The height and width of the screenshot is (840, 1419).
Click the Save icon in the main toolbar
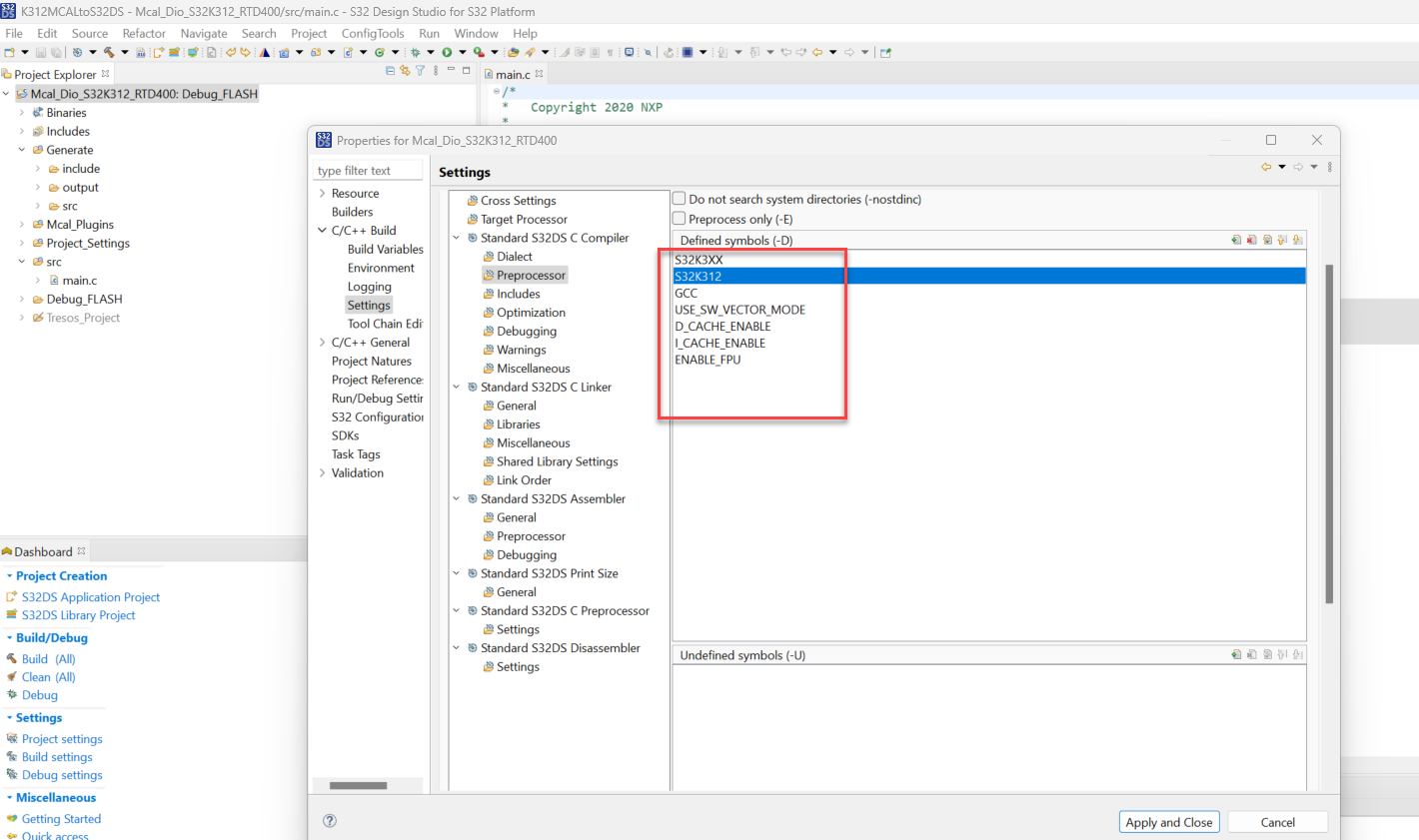click(40, 53)
